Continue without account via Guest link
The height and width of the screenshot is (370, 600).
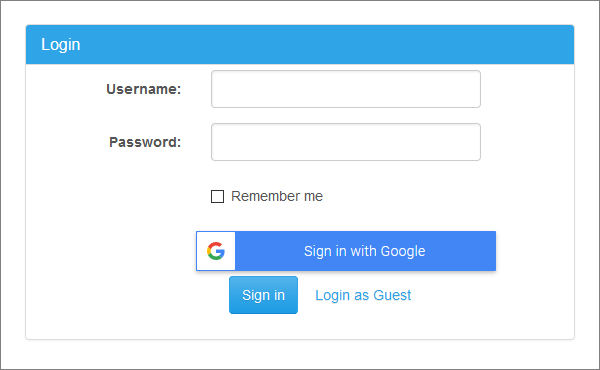point(363,295)
